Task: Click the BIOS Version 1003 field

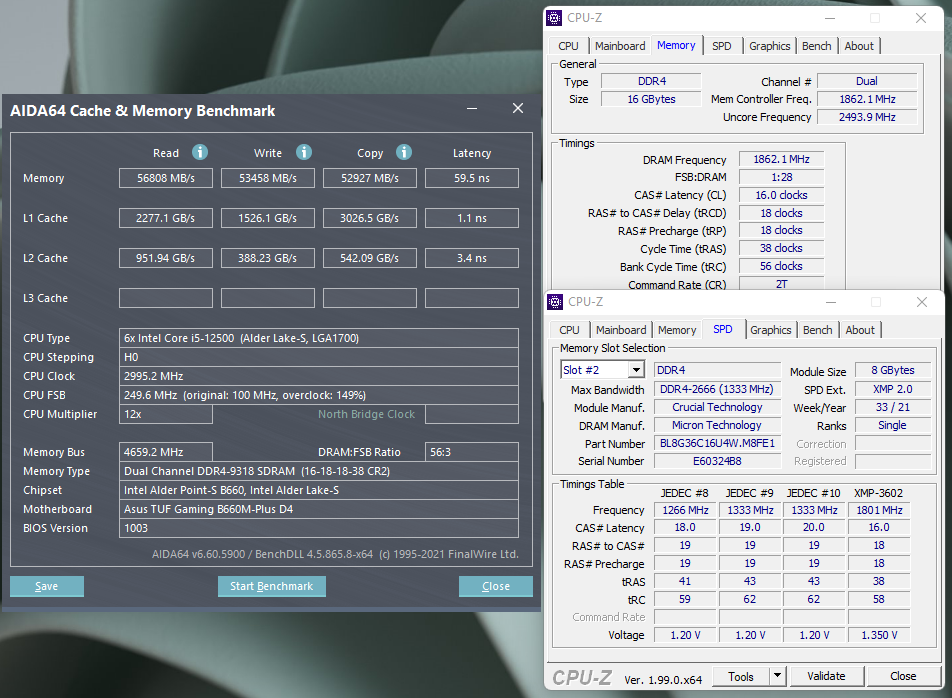Action: [319, 528]
